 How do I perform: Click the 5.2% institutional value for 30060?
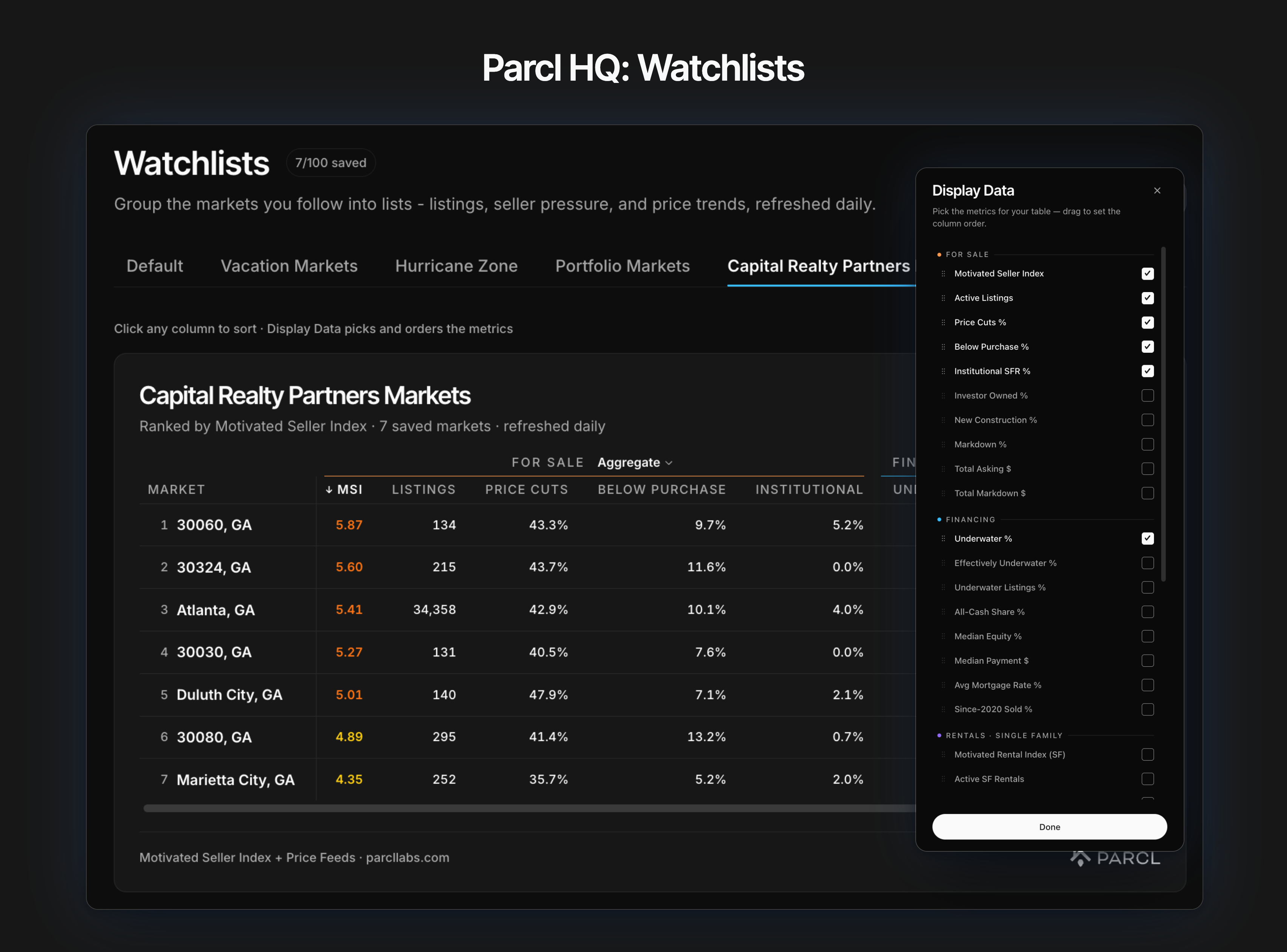point(848,525)
